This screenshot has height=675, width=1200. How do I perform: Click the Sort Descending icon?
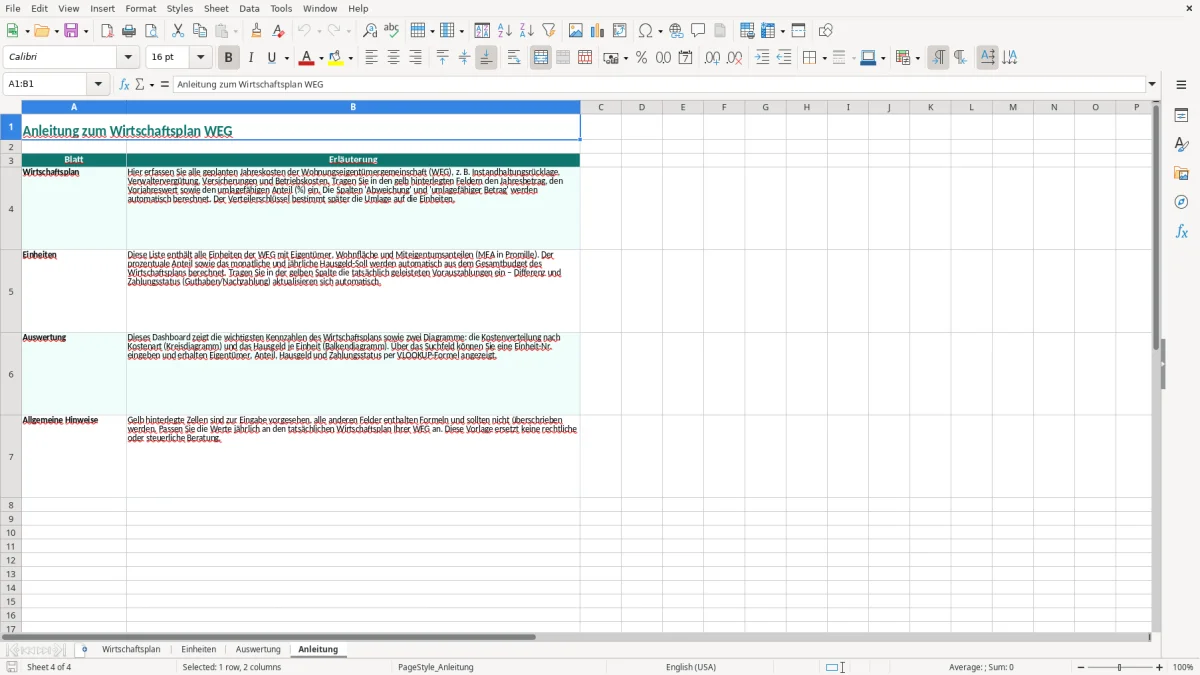[x=527, y=31]
